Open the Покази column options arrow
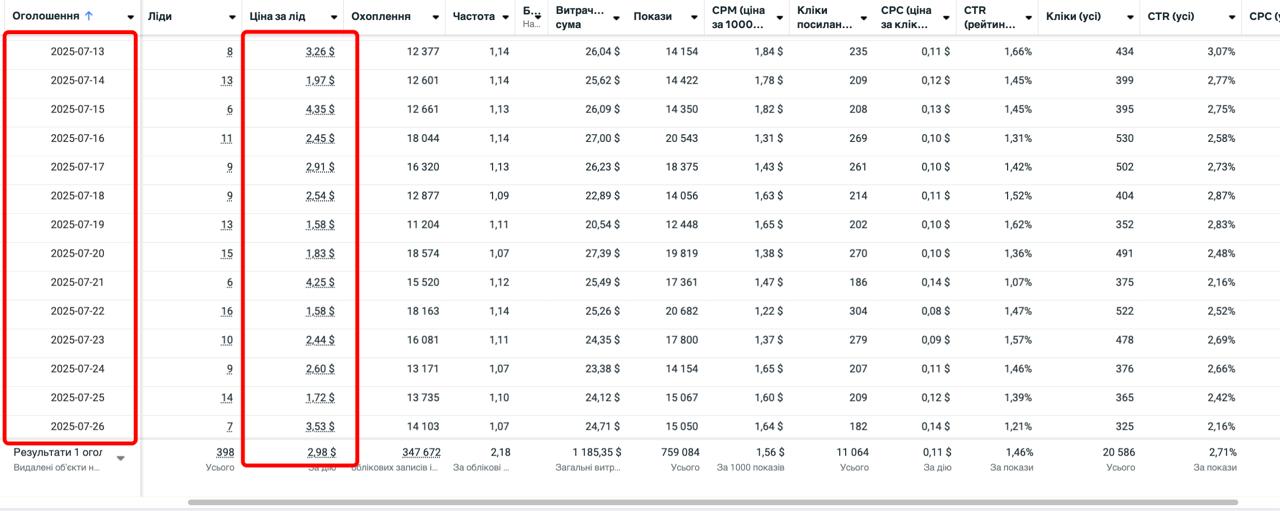 pos(694,18)
